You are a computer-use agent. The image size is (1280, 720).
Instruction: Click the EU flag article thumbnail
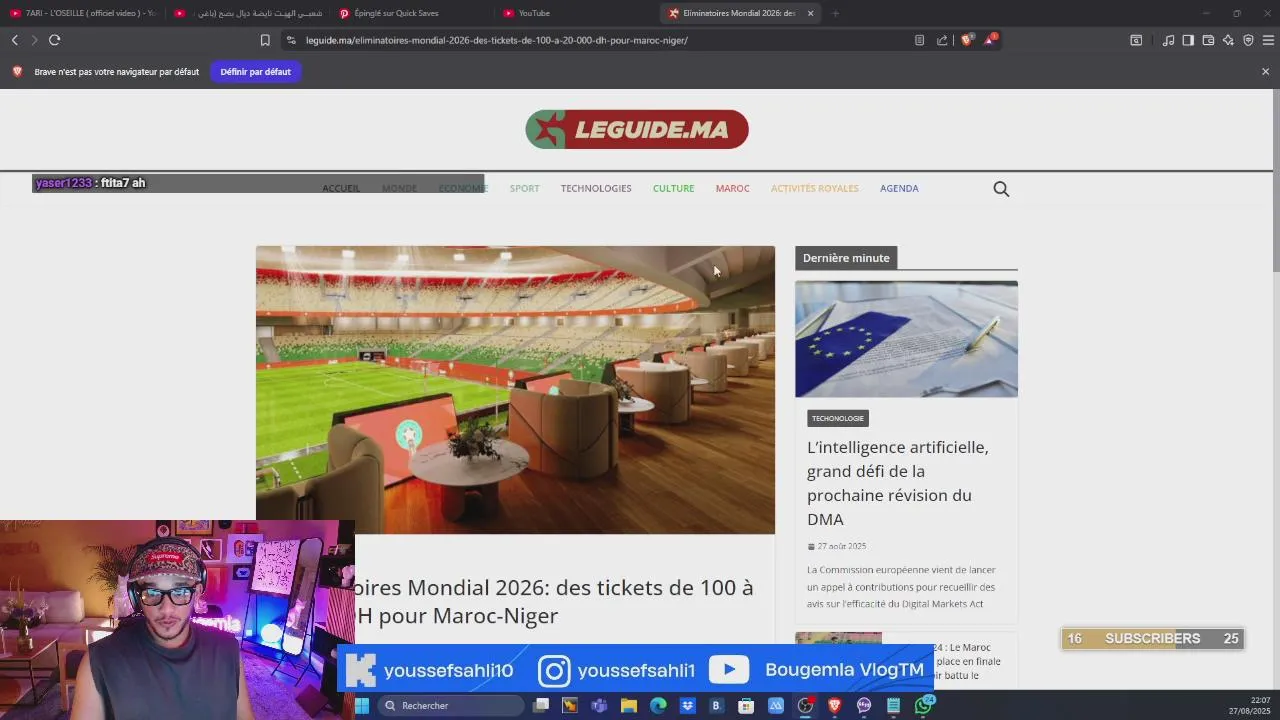pyautogui.click(x=906, y=339)
